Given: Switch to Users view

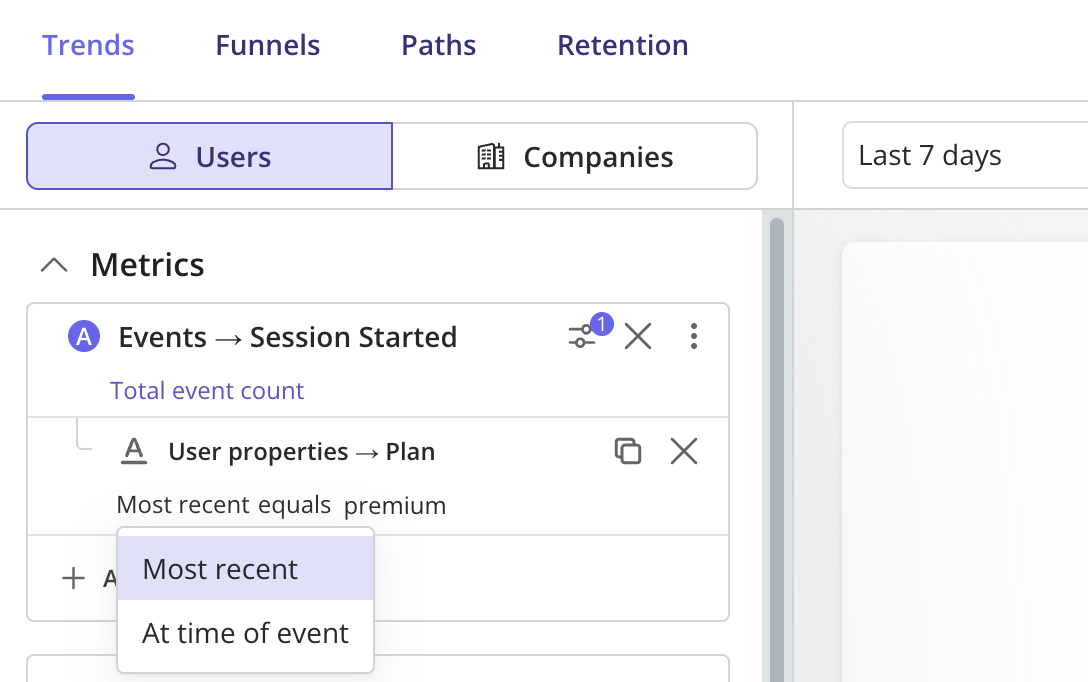Looking at the screenshot, I should tap(210, 156).
